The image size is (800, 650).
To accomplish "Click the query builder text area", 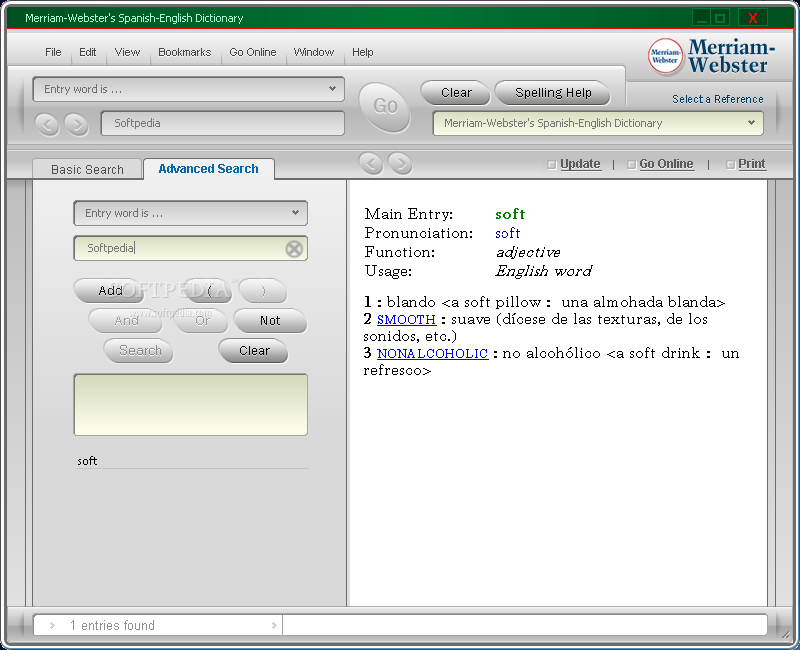I will [x=191, y=405].
